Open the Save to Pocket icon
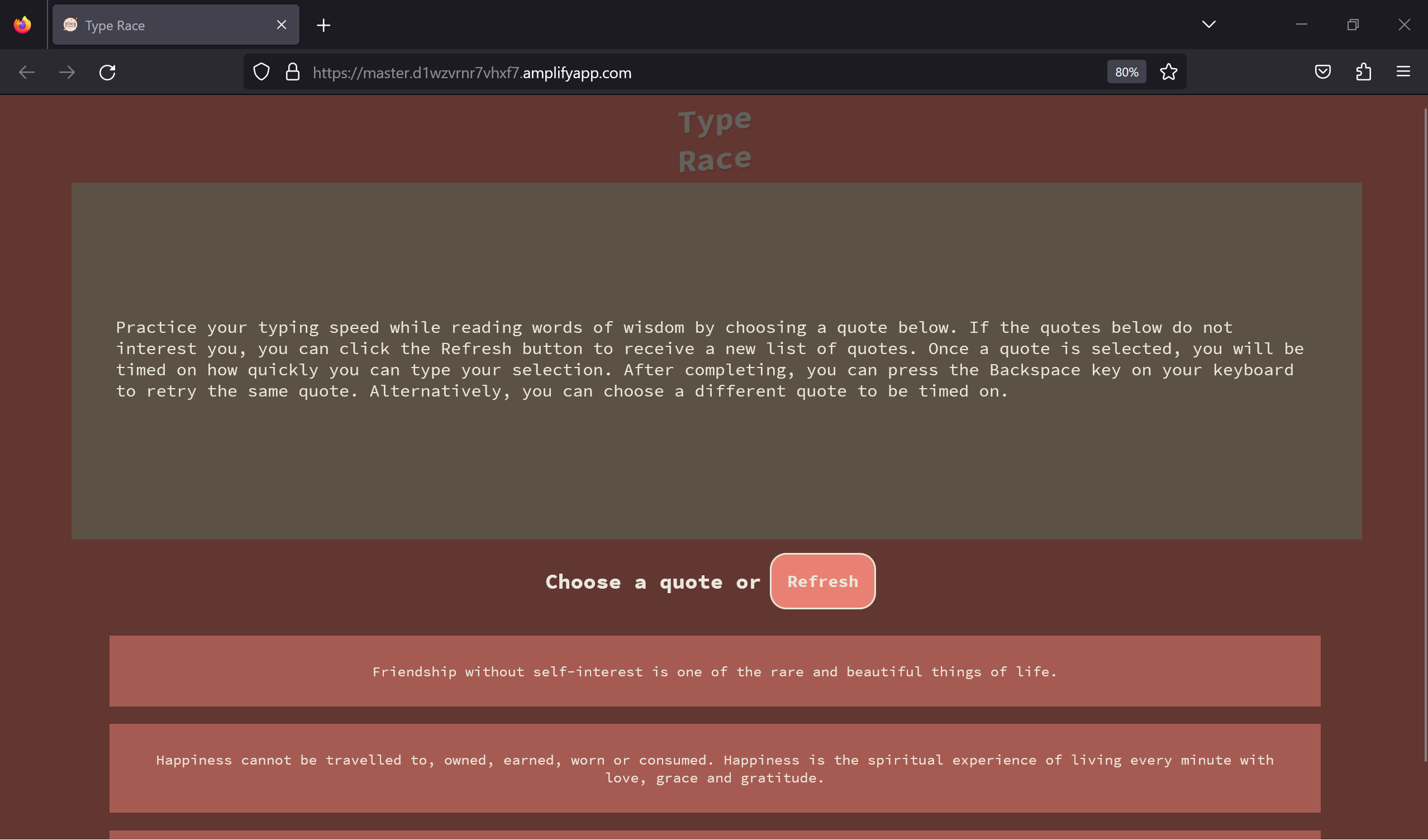 coord(1322,72)
